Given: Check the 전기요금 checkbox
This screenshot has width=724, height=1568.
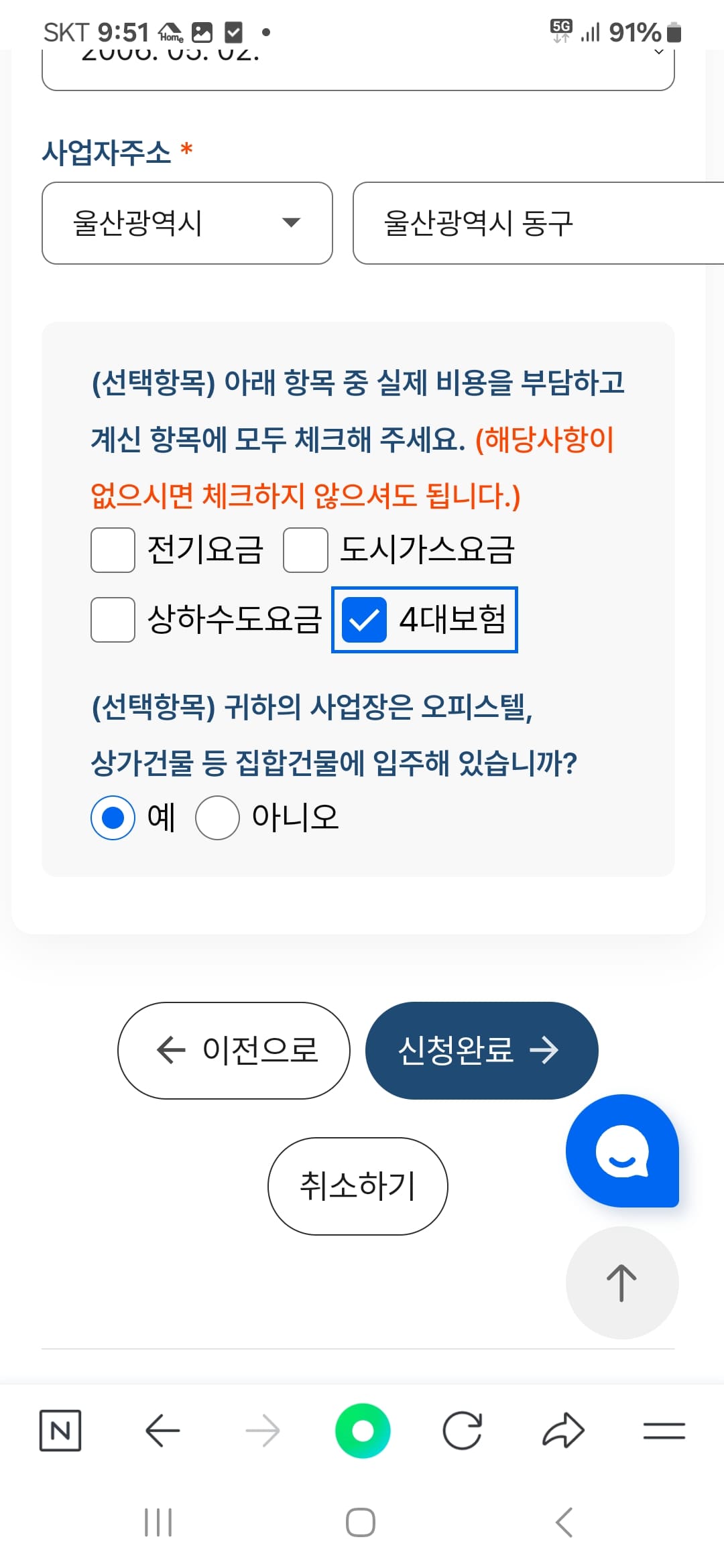Looking at the screenshot, I should click(112, 551).
